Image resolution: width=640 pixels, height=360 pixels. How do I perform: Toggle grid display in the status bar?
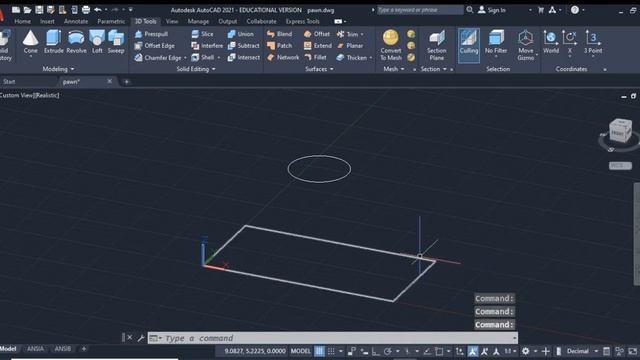pos(320,351)
